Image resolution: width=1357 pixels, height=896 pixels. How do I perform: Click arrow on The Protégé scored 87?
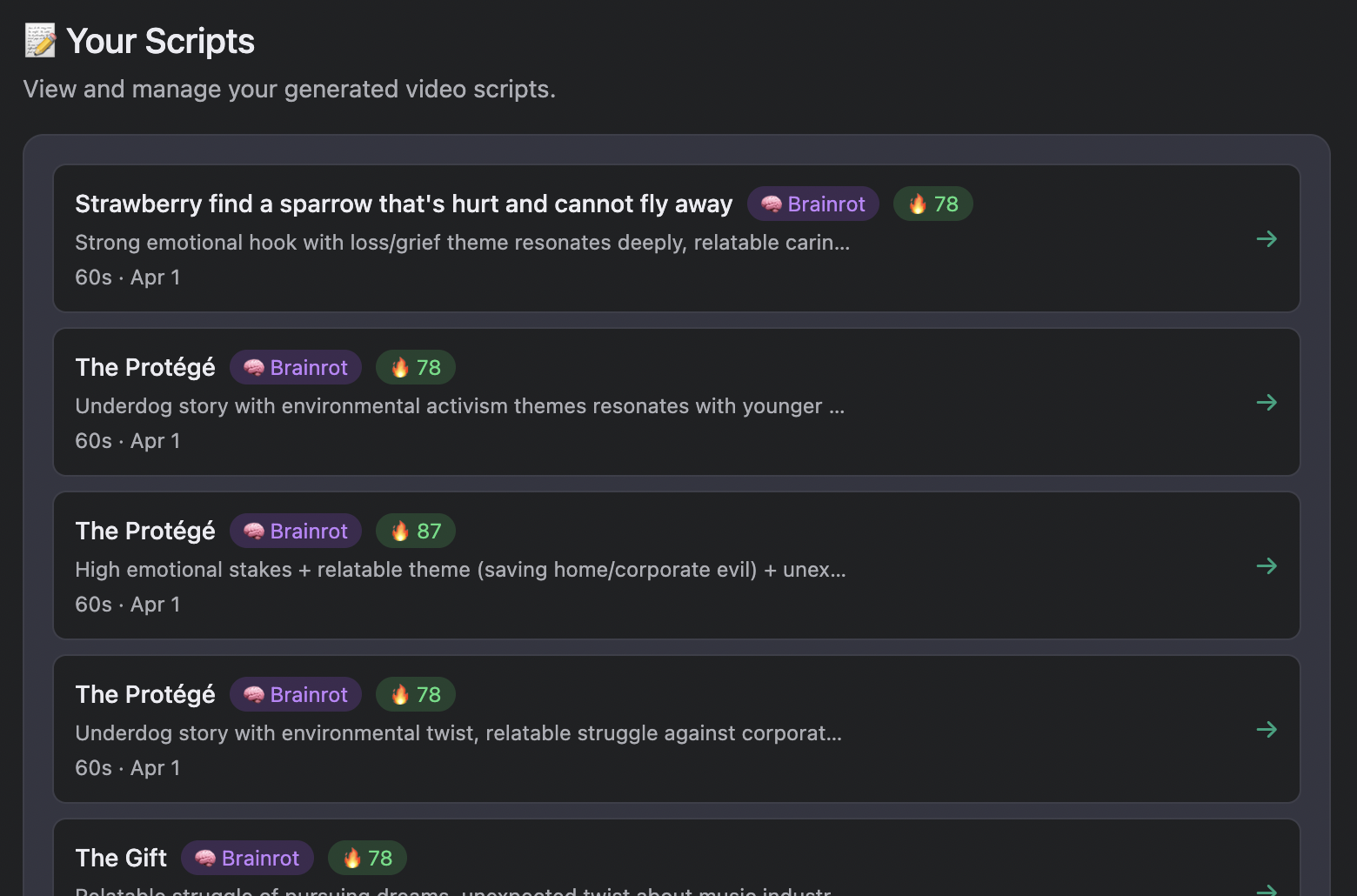click(1267, 565)
